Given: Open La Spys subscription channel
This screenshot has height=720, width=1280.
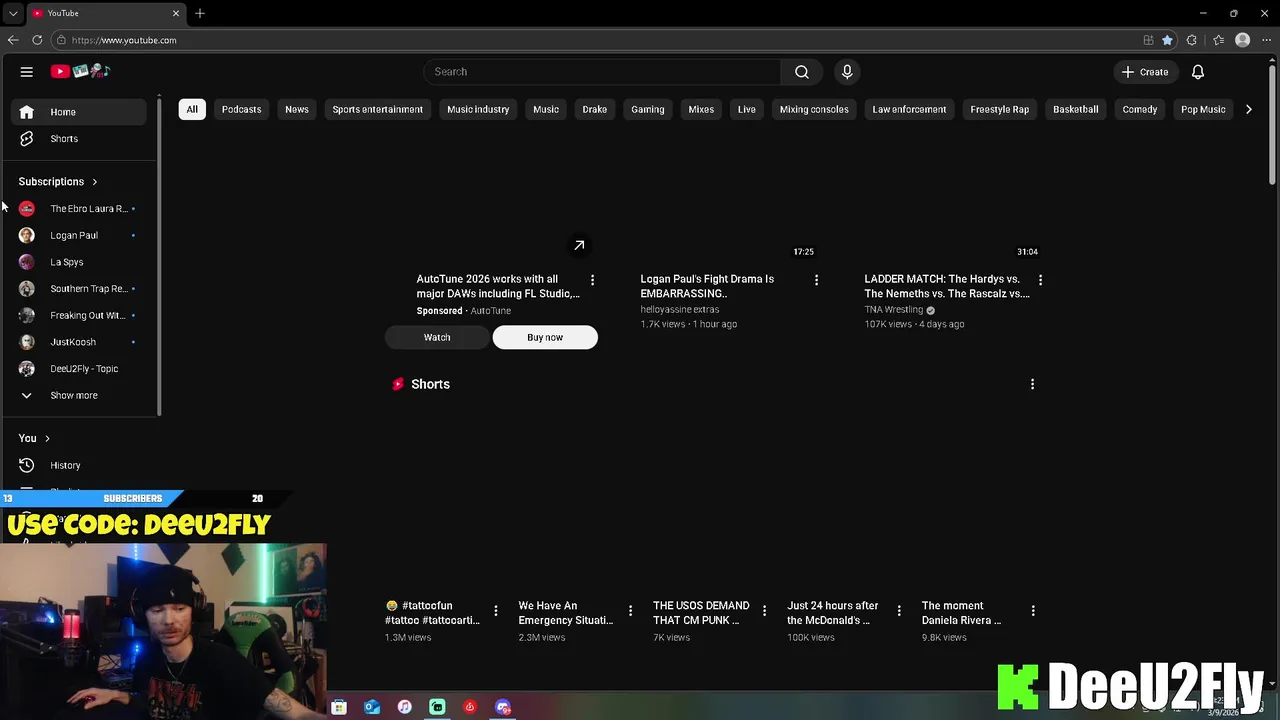Looking at the screenshot, I should (80, 262).
